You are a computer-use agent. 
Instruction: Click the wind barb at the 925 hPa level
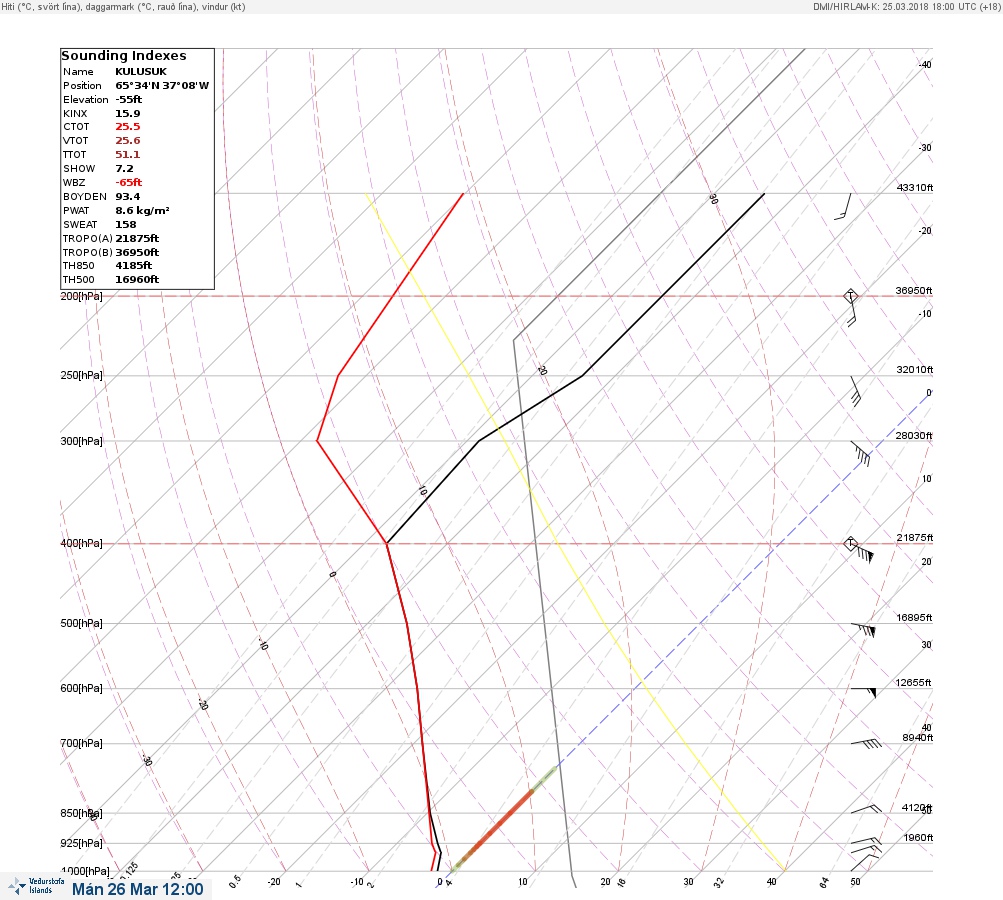tap(866, 842)
